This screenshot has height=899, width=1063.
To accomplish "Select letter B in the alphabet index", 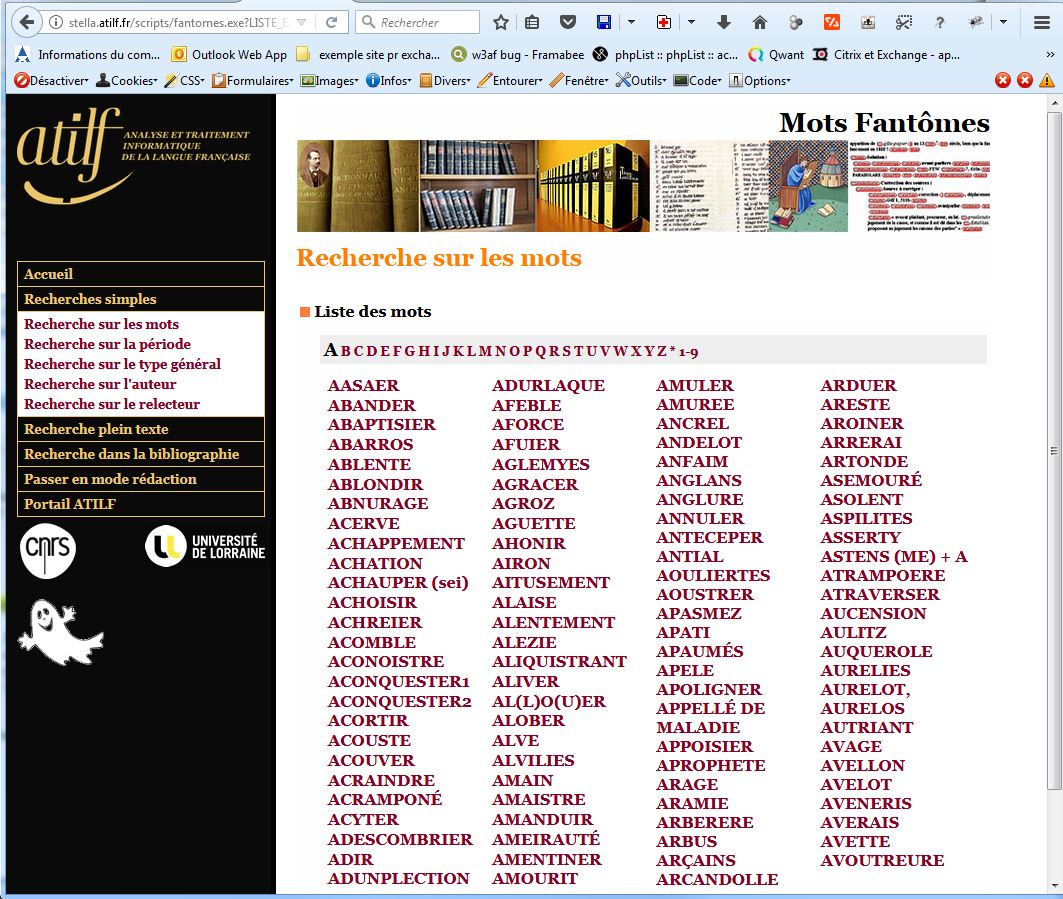I will pos(346,351).
